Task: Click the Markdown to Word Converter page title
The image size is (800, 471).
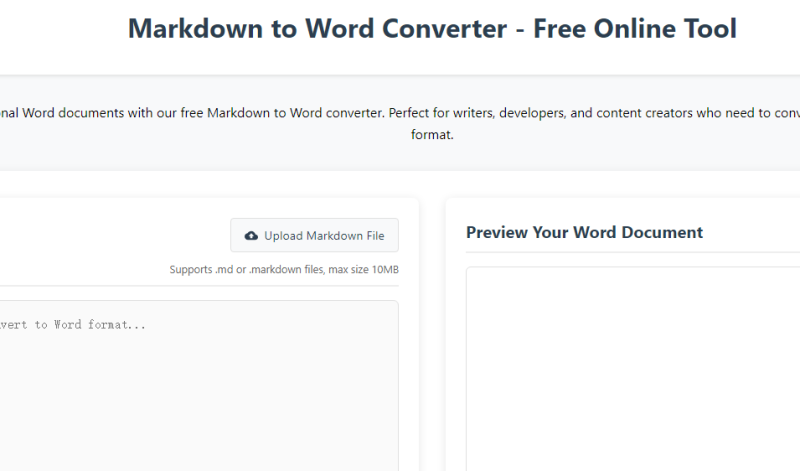Action: tap(432, 29)
